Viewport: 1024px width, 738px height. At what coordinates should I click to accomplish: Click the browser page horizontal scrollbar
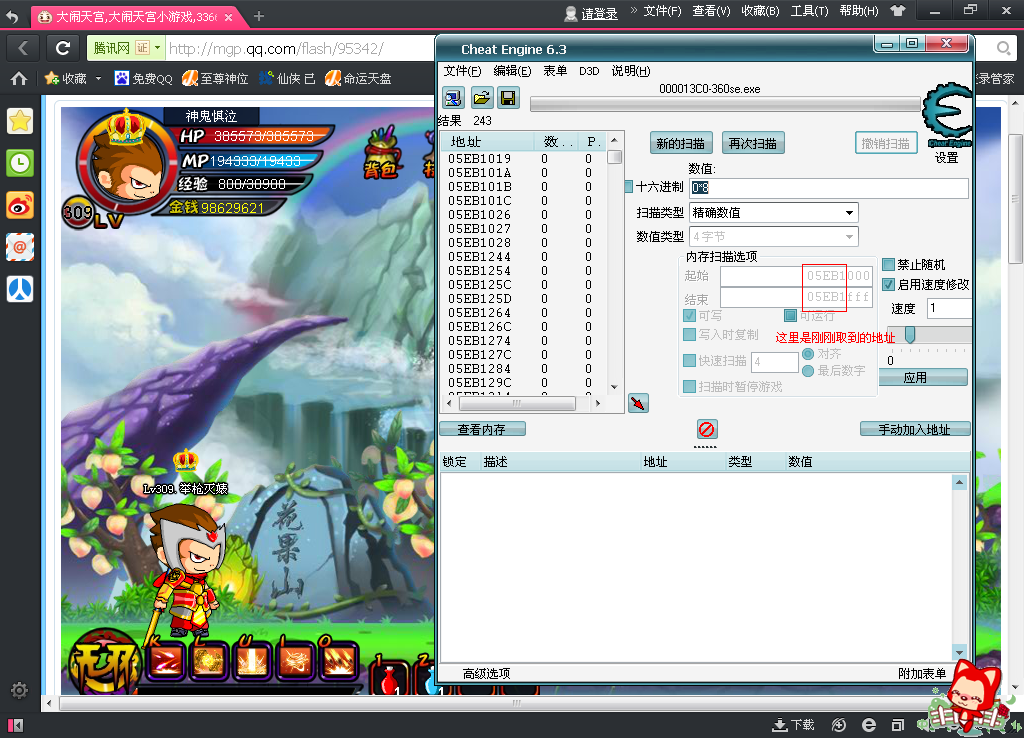516,703
